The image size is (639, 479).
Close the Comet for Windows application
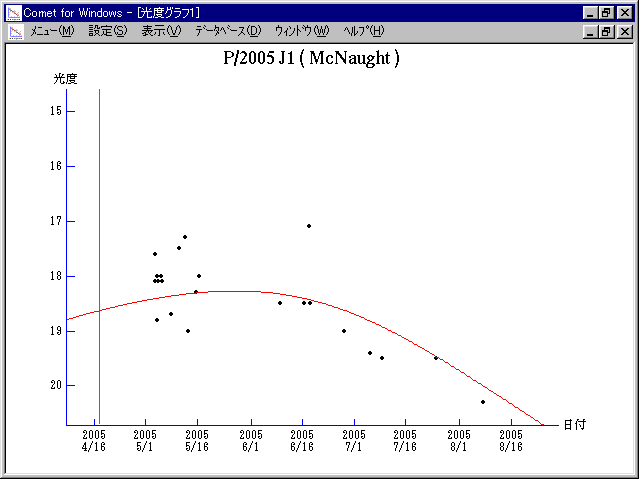pyautogui.click(x=625, y=12)
